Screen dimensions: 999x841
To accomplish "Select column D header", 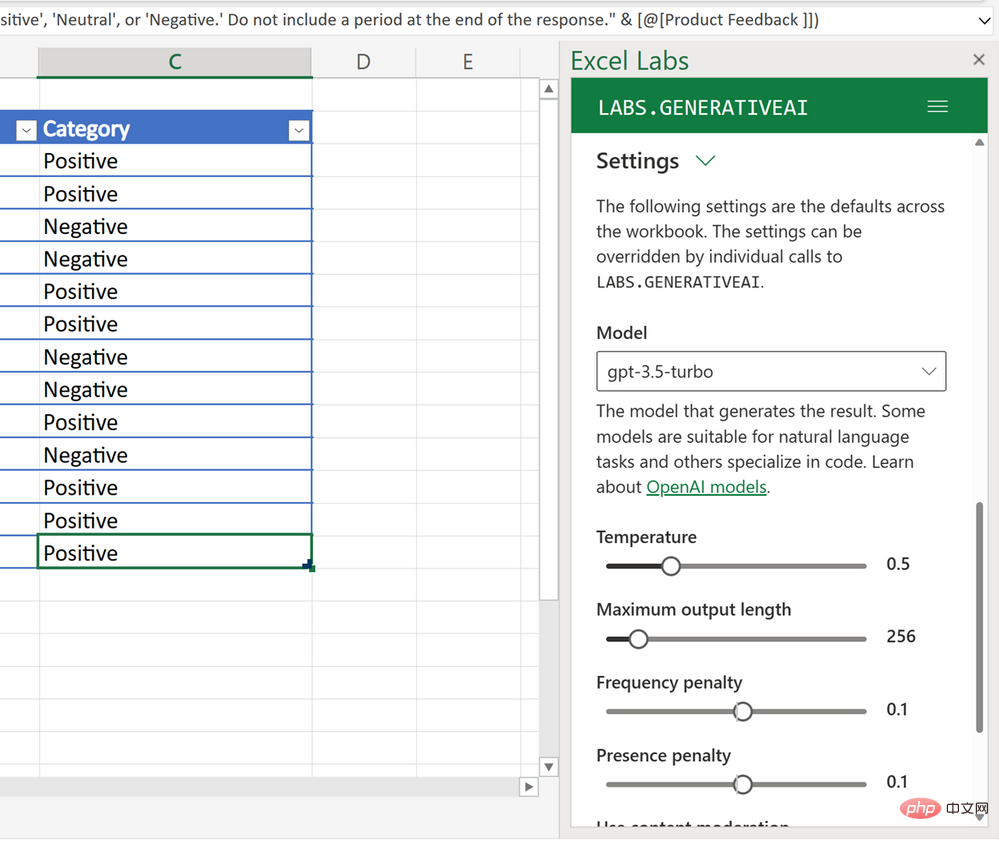I will point(363,61).
